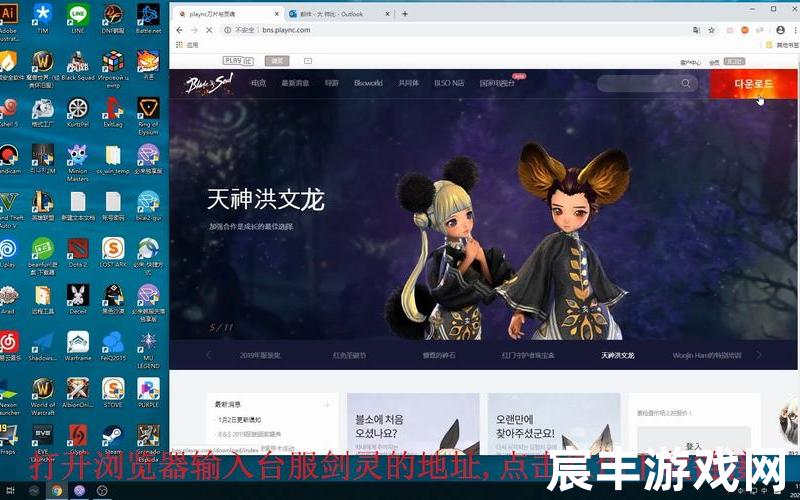Select the 天神洪文龙 carousel item
This screenshot has width=800, height=500.
click(617, 355)
